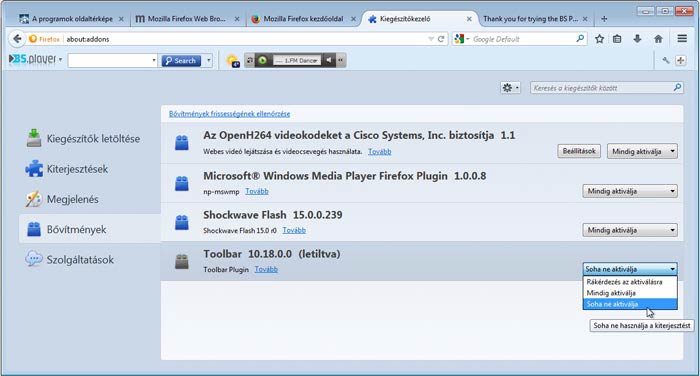The width and height of the screenshot is (700, 376).
Task: Open 'Kiegészítők letöltése' sidebar category
Action: pyautogui.click(x=90, y=139)
